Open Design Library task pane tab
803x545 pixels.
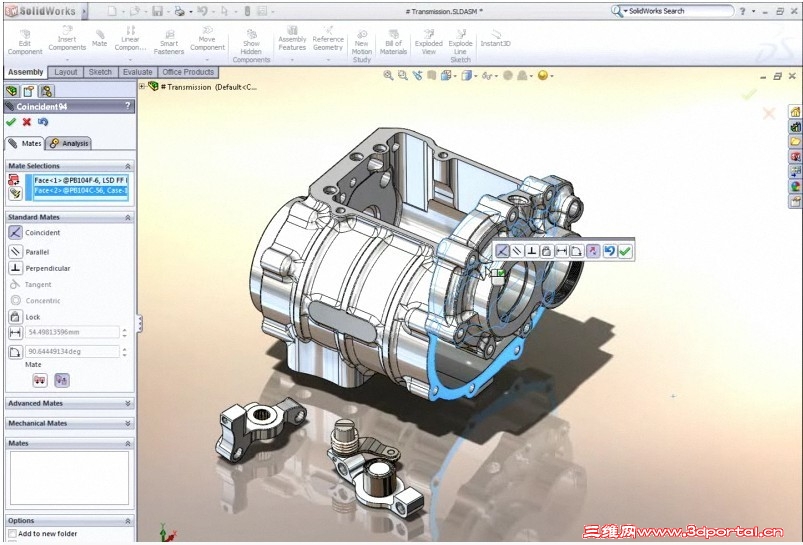795,127
